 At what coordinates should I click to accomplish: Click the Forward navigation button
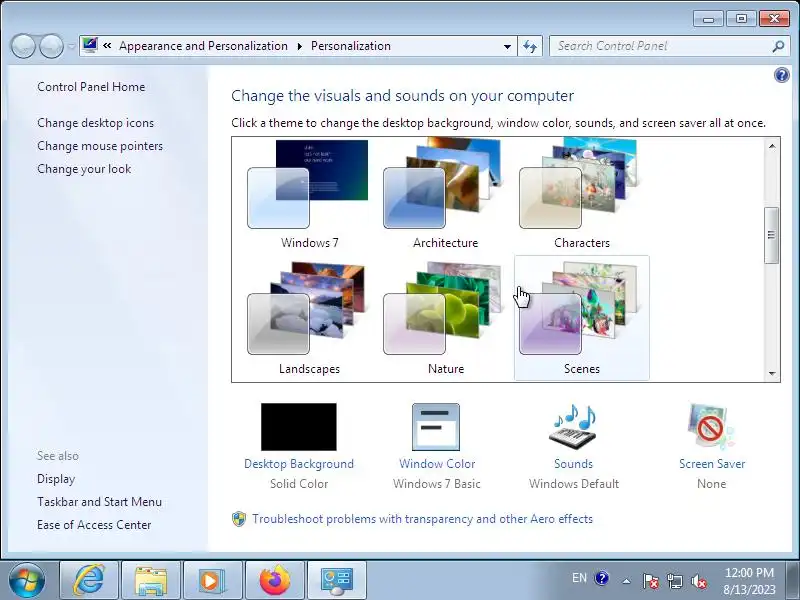pos(51,46)
